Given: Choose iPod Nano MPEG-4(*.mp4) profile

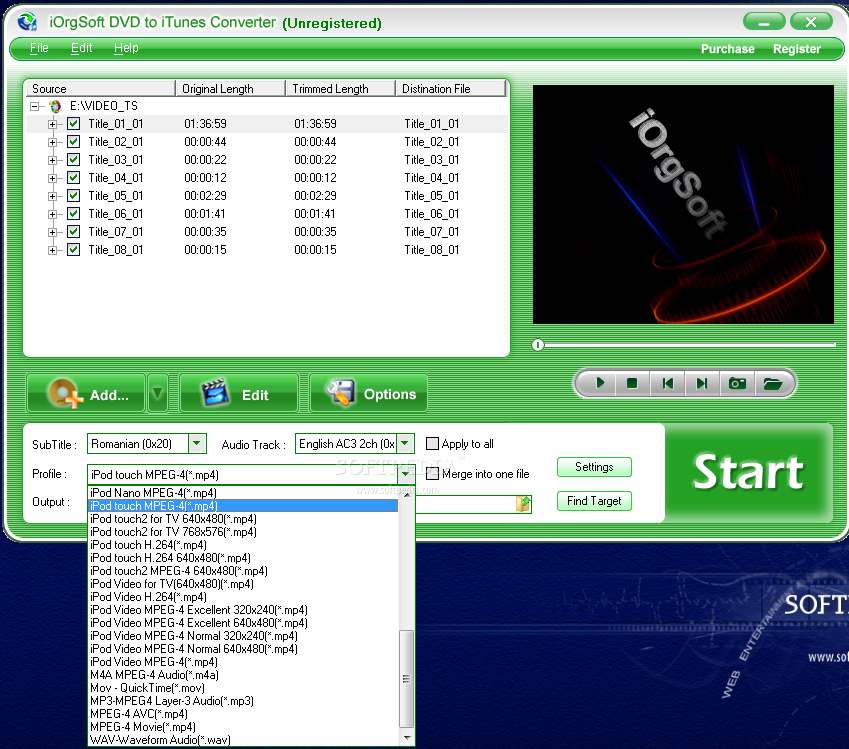Looking at the screenshot, I should pos(243,493).
